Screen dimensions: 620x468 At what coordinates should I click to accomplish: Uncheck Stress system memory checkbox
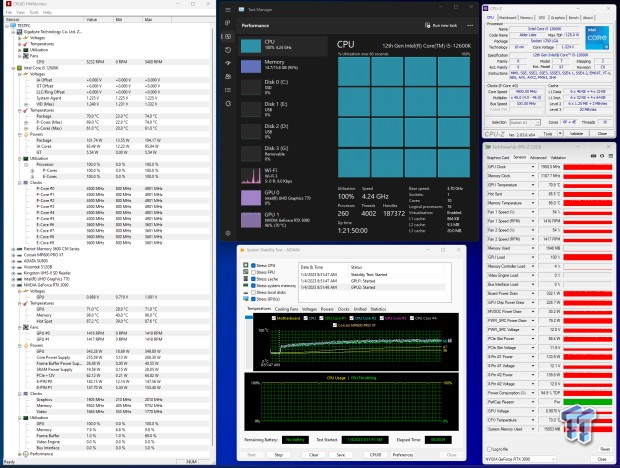point(253,285)
